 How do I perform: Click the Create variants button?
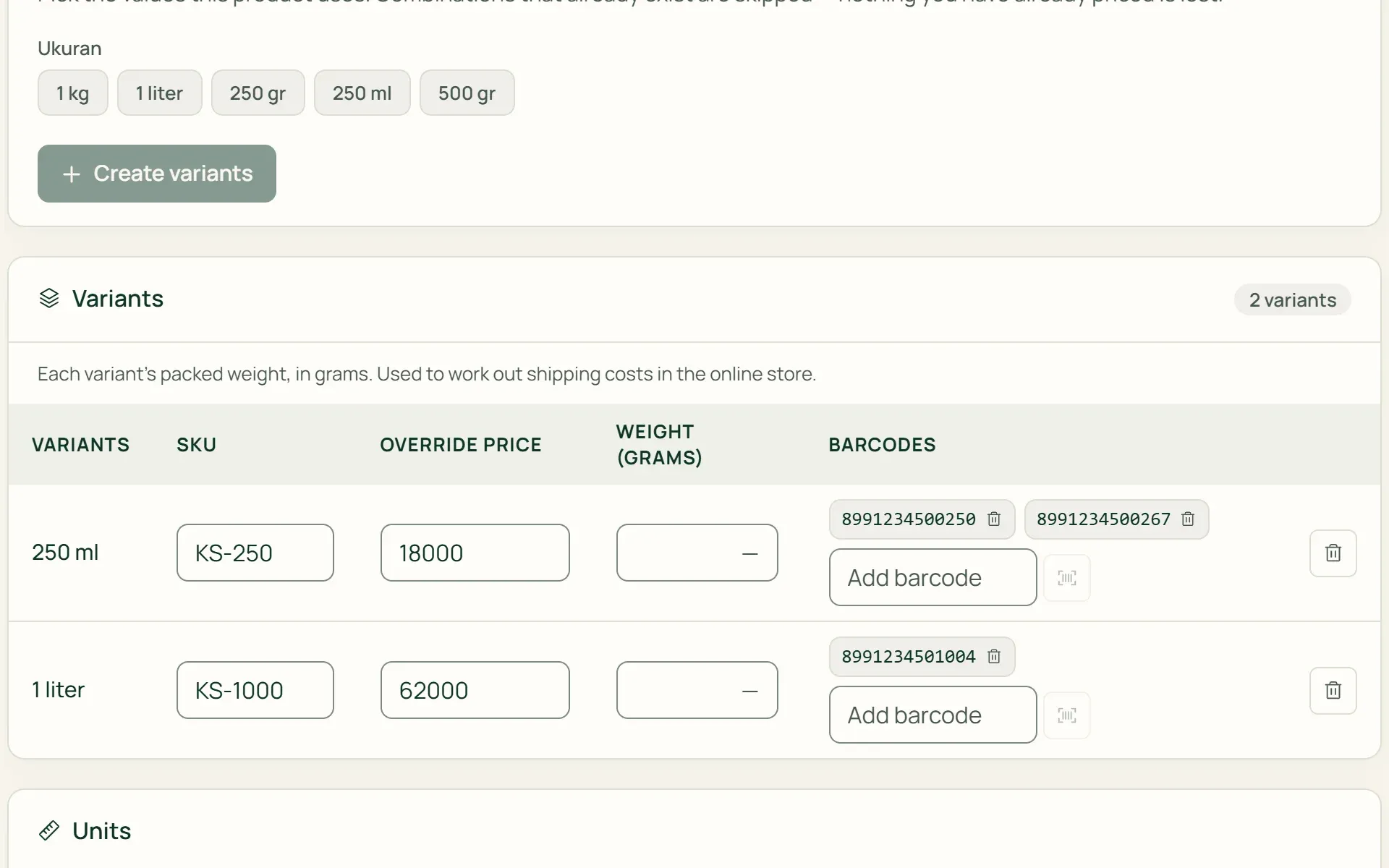pos(157,174)
